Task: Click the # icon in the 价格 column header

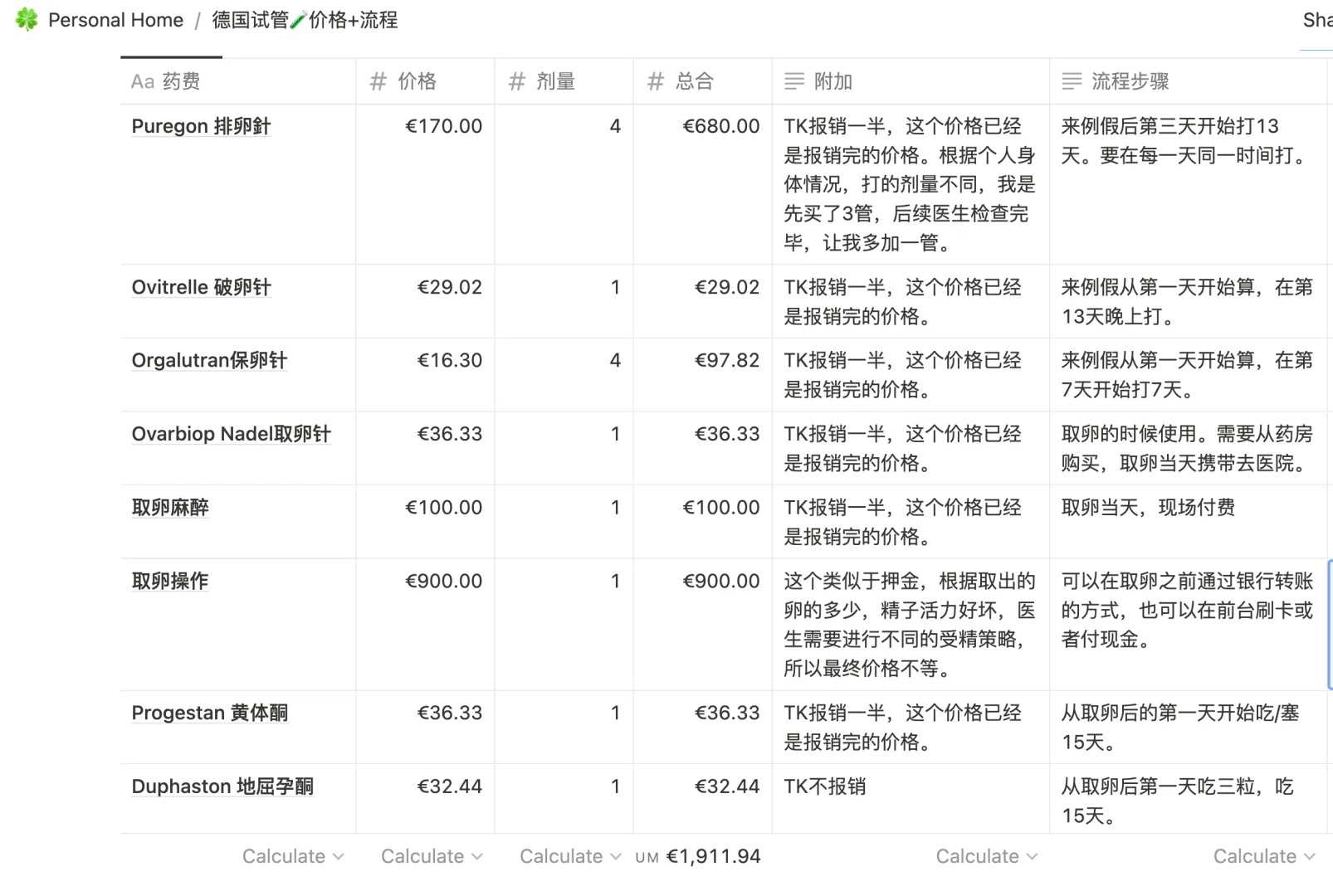Action: click(378, 81)
